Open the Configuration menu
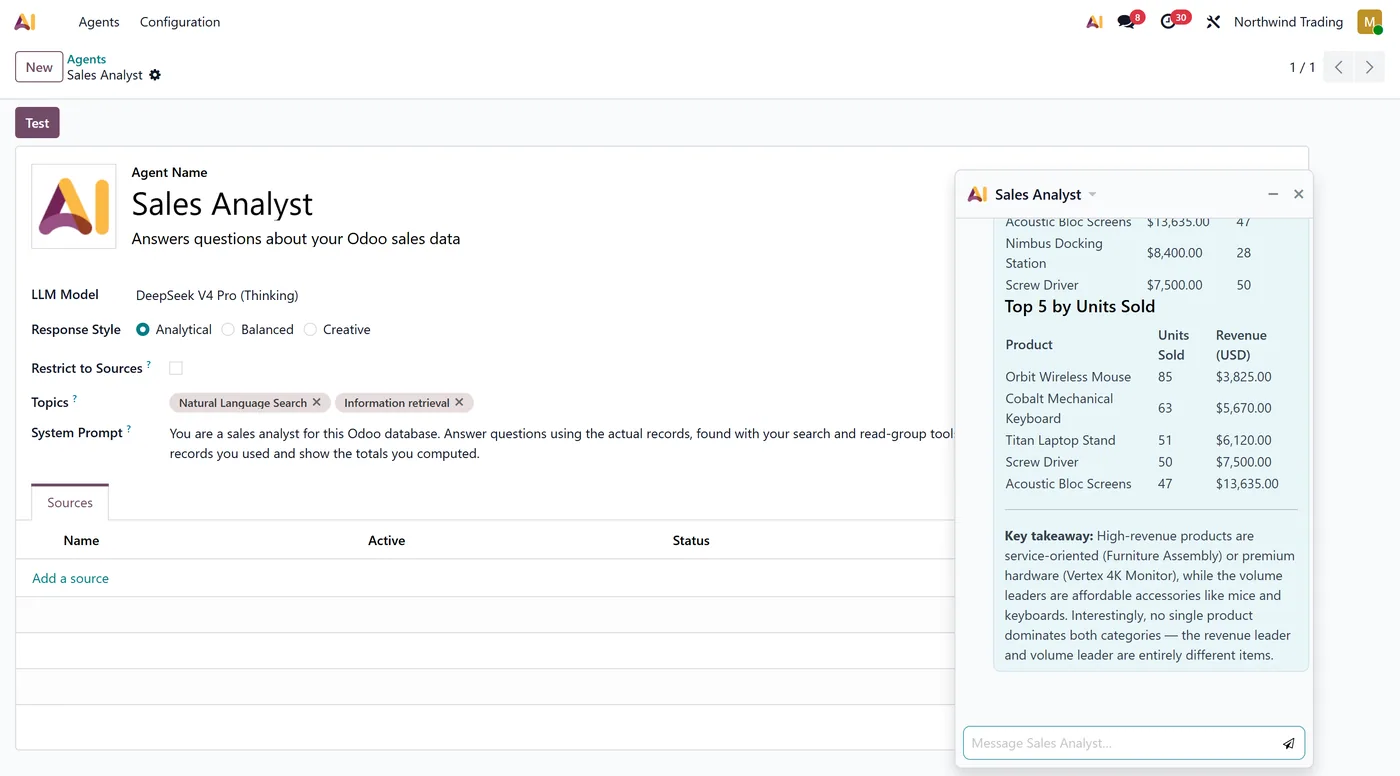 [180, 22]
